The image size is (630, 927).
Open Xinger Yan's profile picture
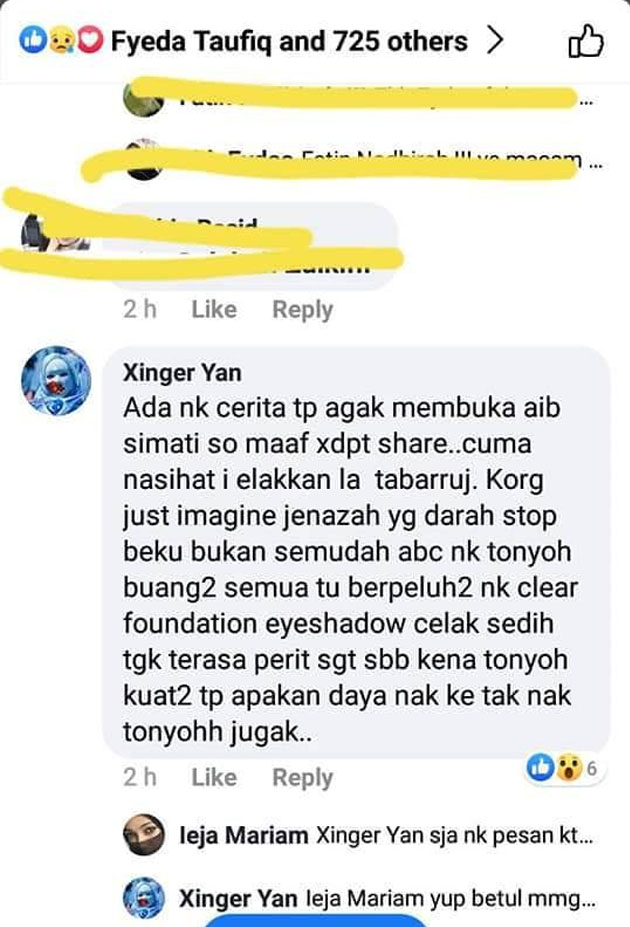coord(56,381)
